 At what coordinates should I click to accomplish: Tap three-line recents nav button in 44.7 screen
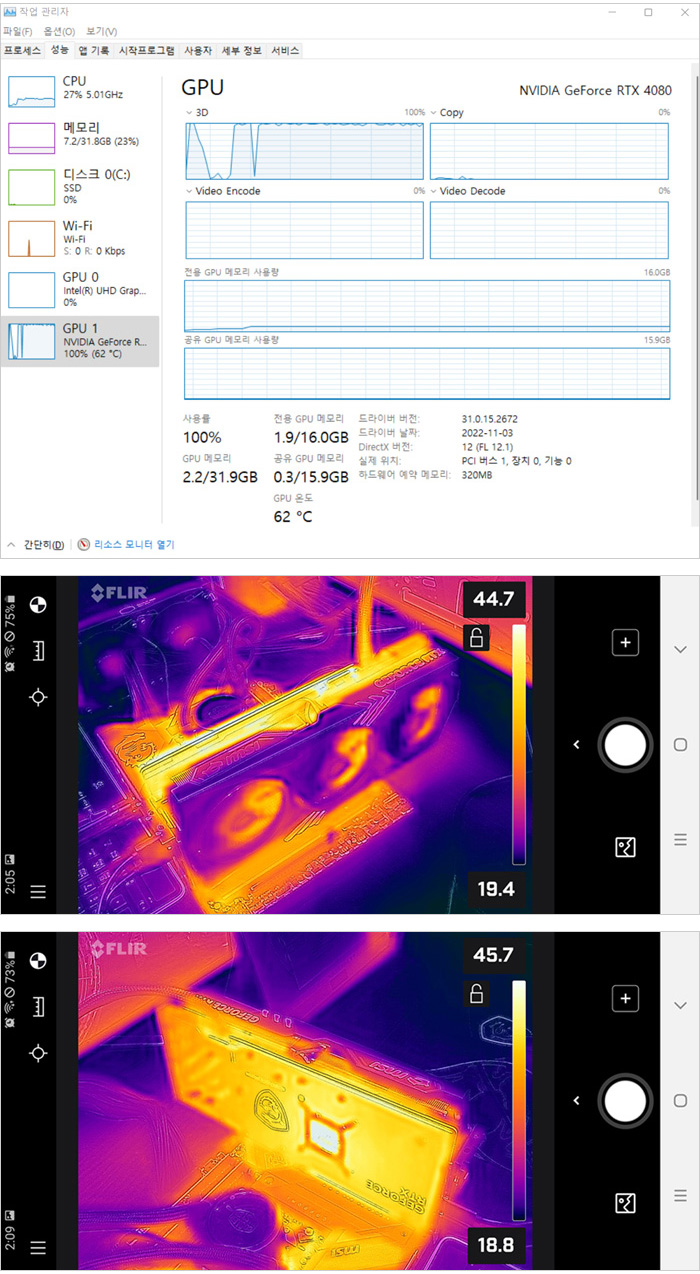pyautogui.click(x=680, y=840)
